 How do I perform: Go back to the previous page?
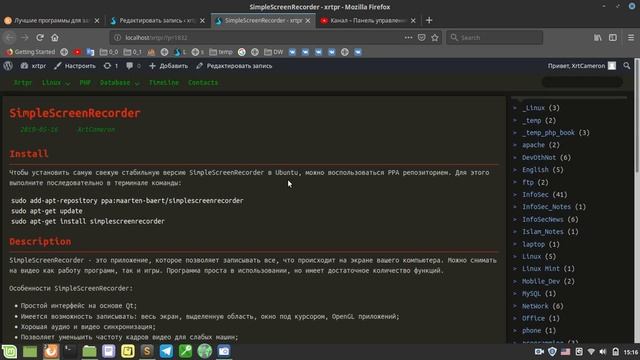pos(10,38)
